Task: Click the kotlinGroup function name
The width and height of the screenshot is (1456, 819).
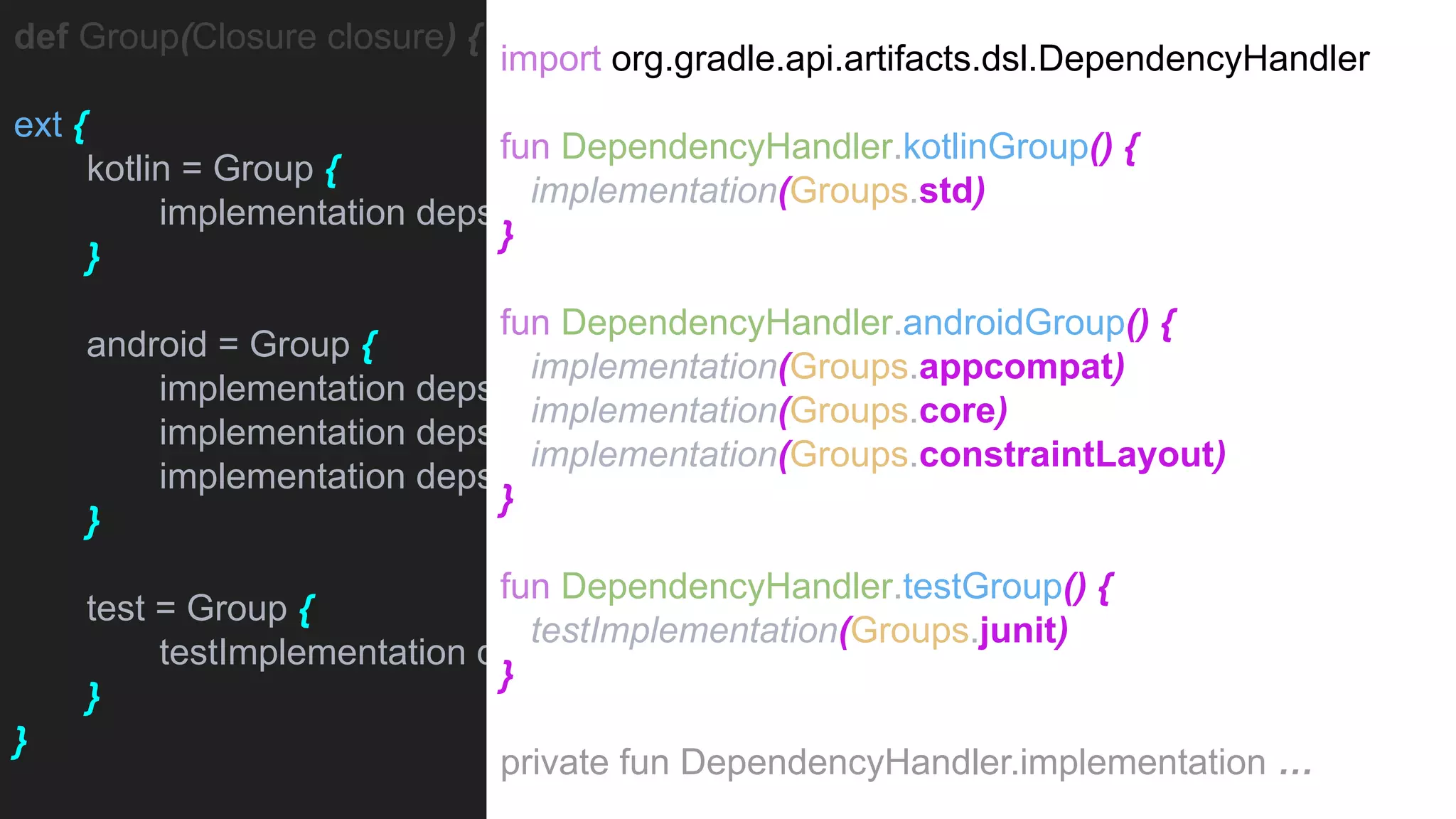Action: [x=995, y=147]
